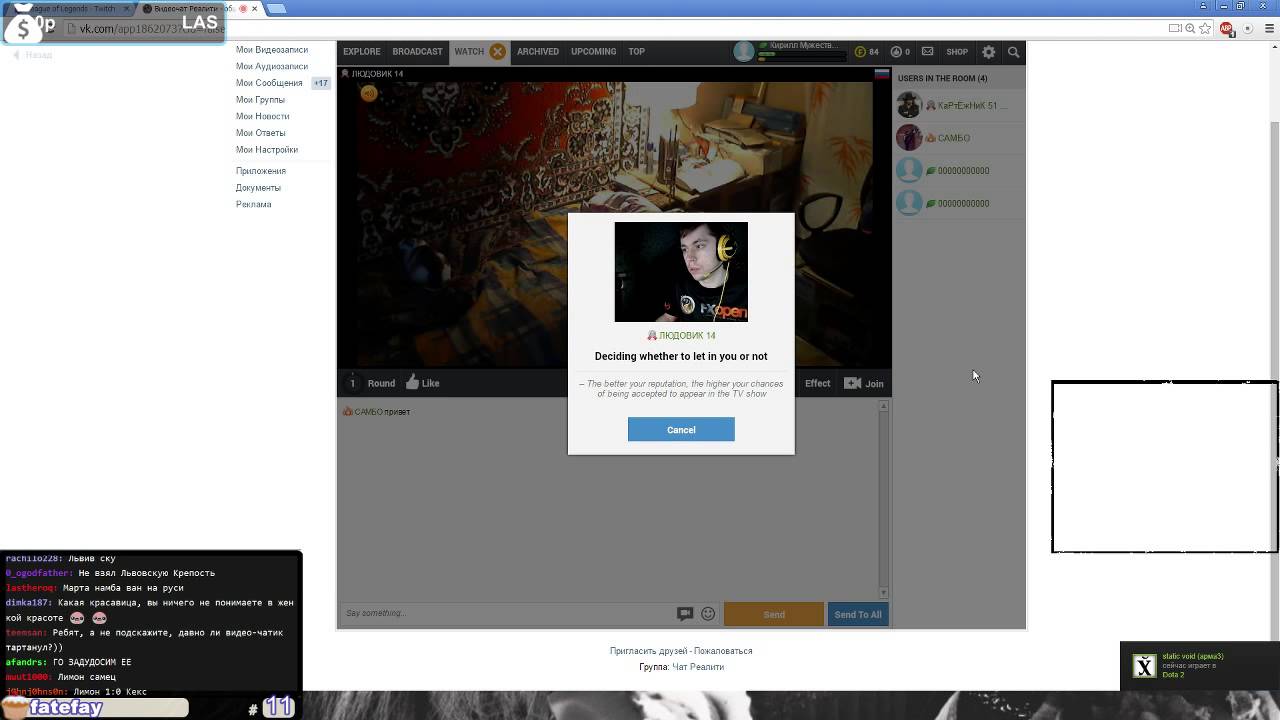Open the mail envelope icon in the top bar

tap(927, 52)
